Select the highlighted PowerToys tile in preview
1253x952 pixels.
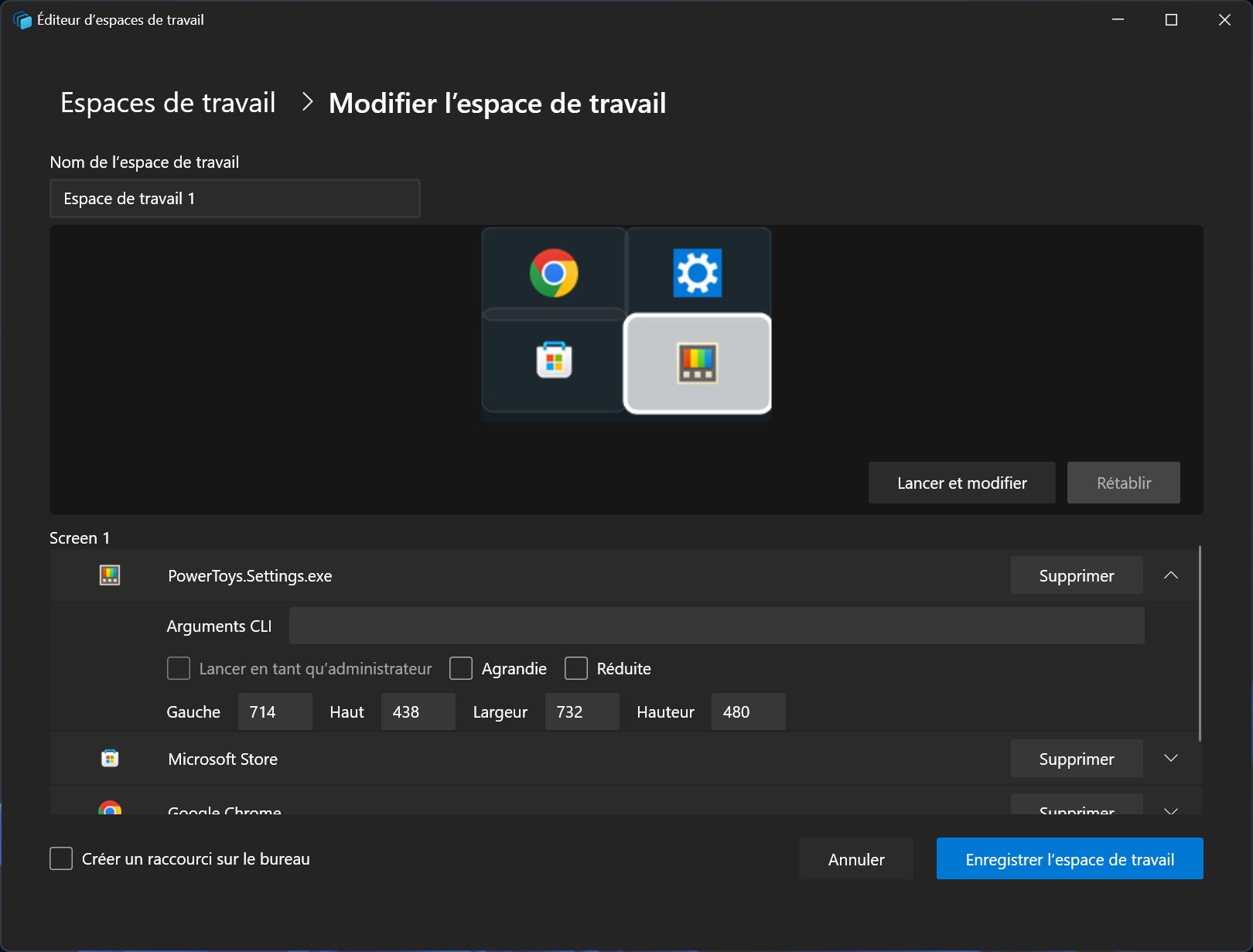(x=697, y=363)
